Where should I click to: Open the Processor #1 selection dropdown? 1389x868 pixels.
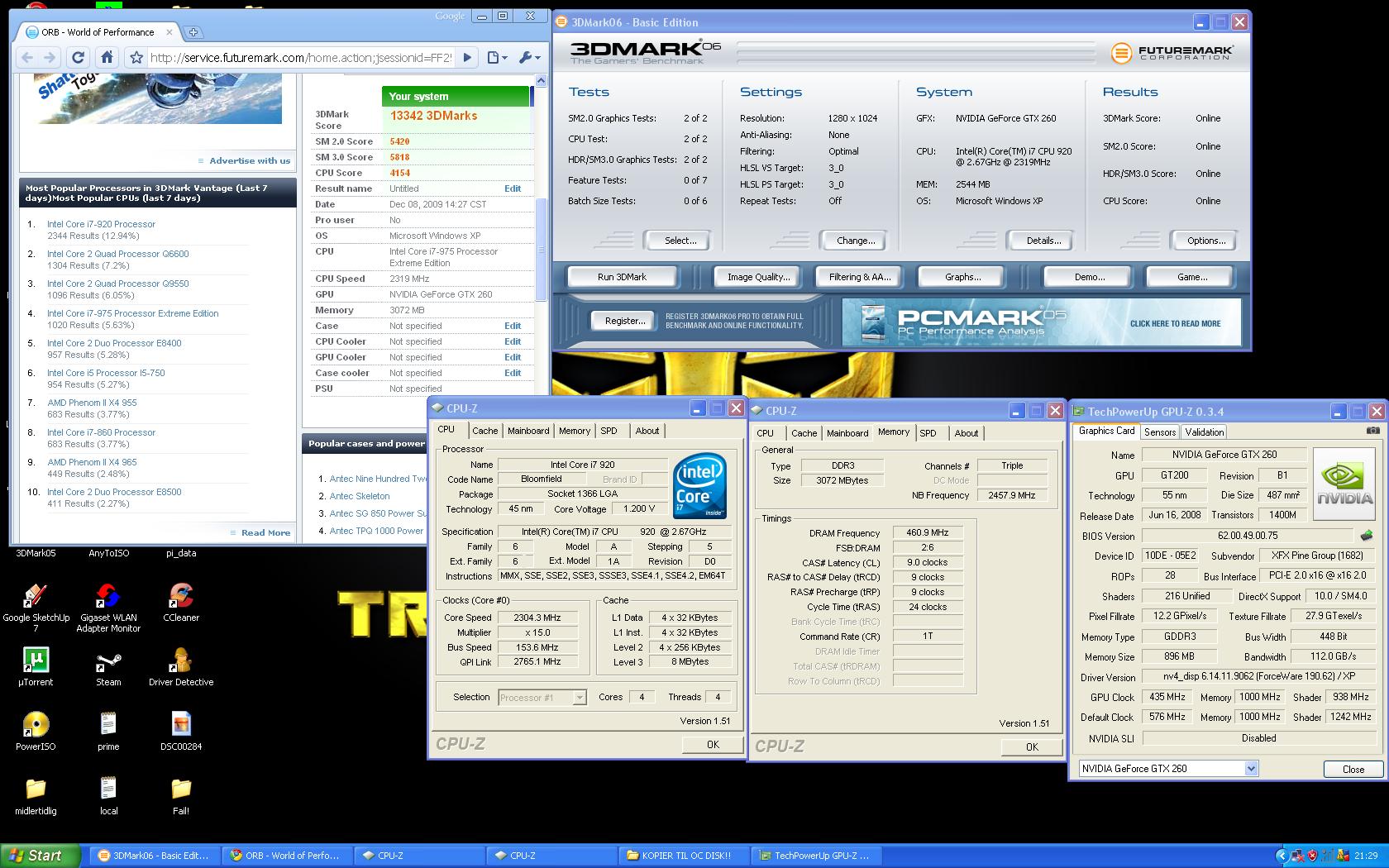click(x=580, y=698)
